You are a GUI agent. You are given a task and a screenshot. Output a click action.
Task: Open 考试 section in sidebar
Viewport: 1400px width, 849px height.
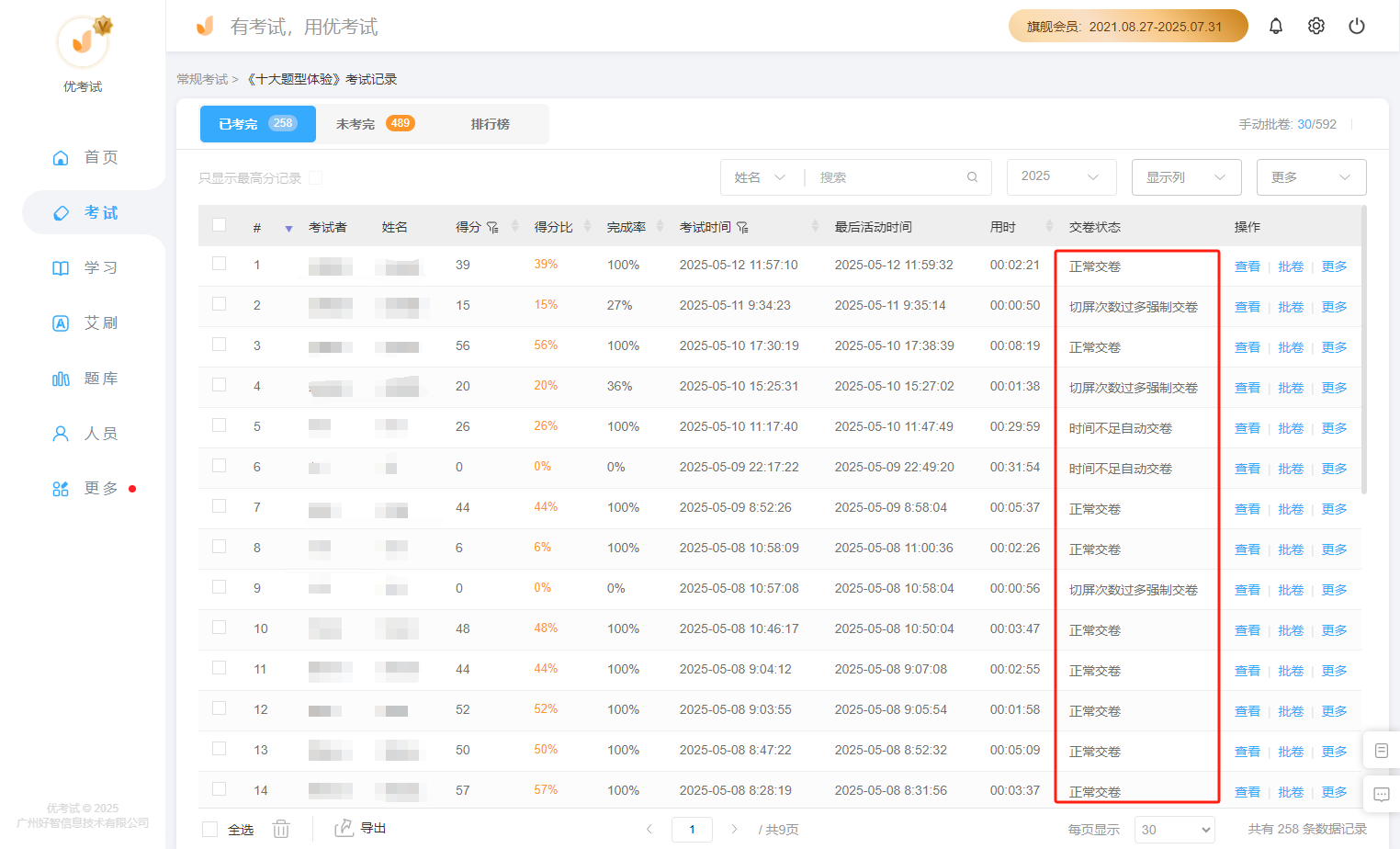pyautogui.click(x=85, y=212)
